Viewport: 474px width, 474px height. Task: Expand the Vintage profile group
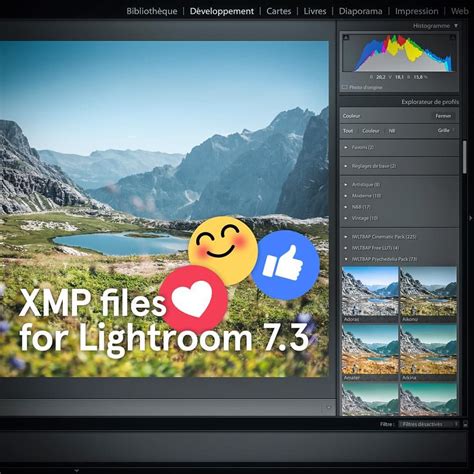tap(346, 218)
